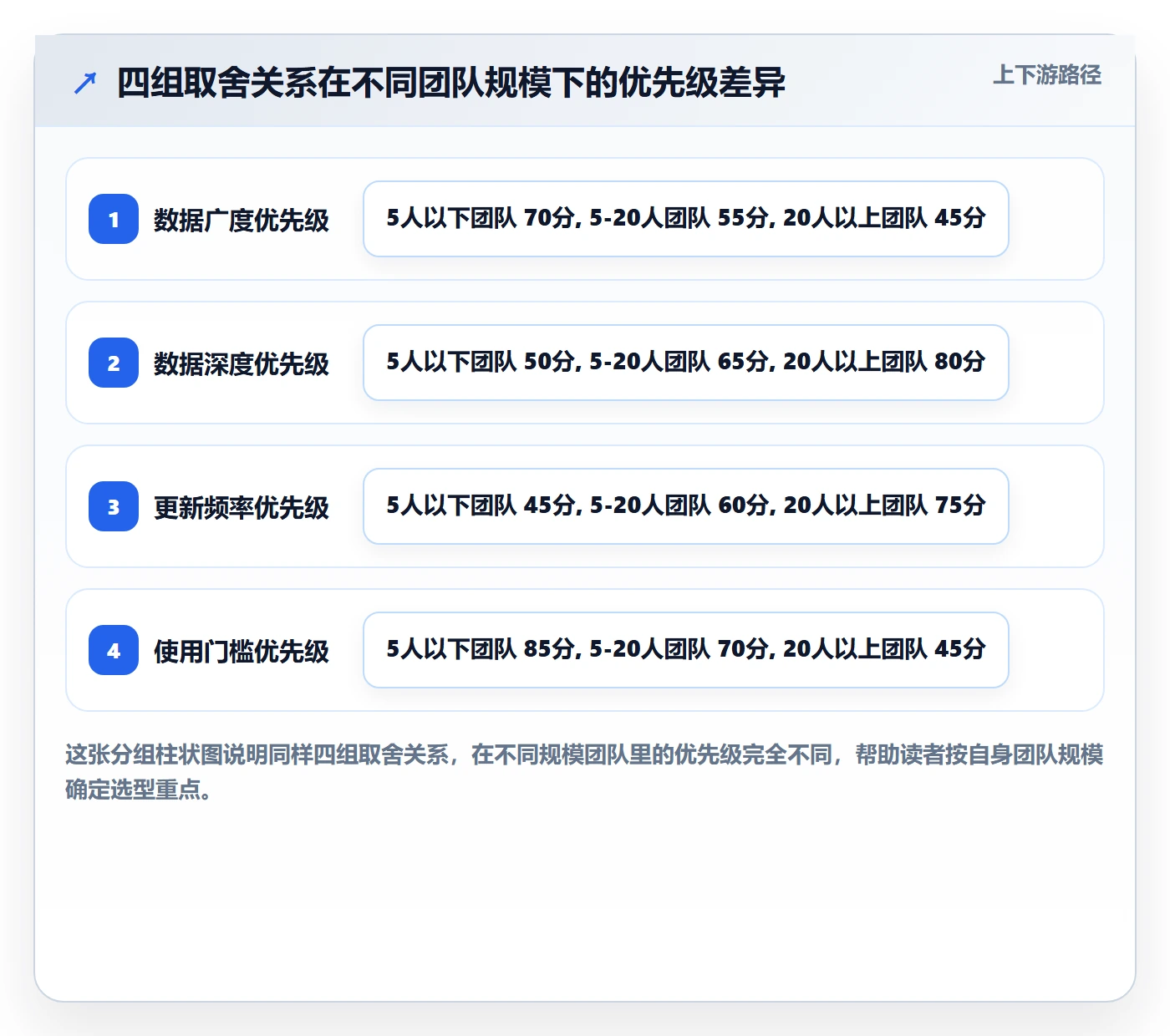Screen dimensions: 1170x1036
Task: Select the number 4 badge for 使用门槛优先级
Action: point(114,650)
